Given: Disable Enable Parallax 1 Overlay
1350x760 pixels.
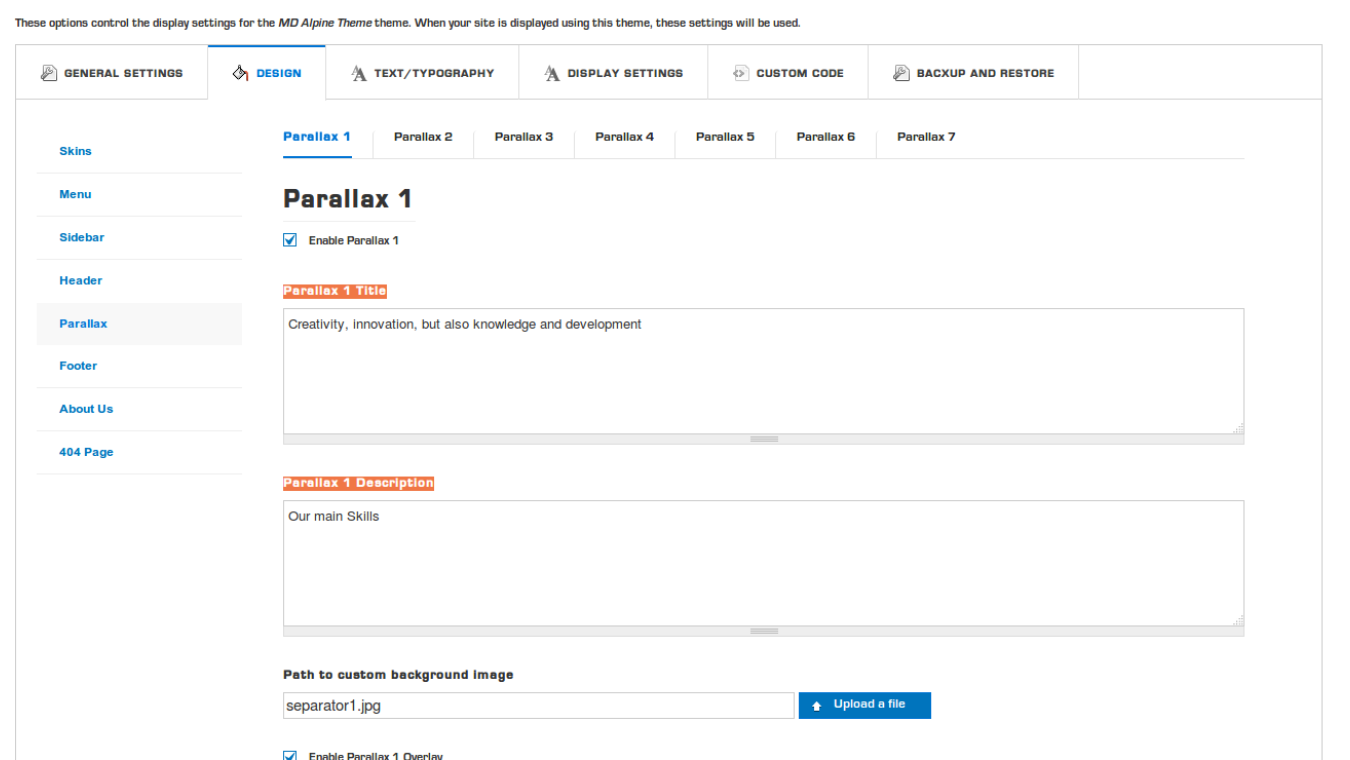Looking at the screenshot, I should [x=289, y=756].
